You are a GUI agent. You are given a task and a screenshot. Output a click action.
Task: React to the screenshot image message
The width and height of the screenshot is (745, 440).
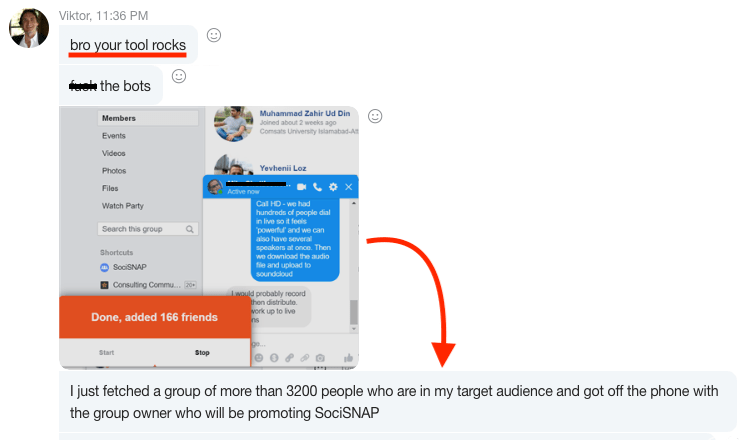point(375,116)
